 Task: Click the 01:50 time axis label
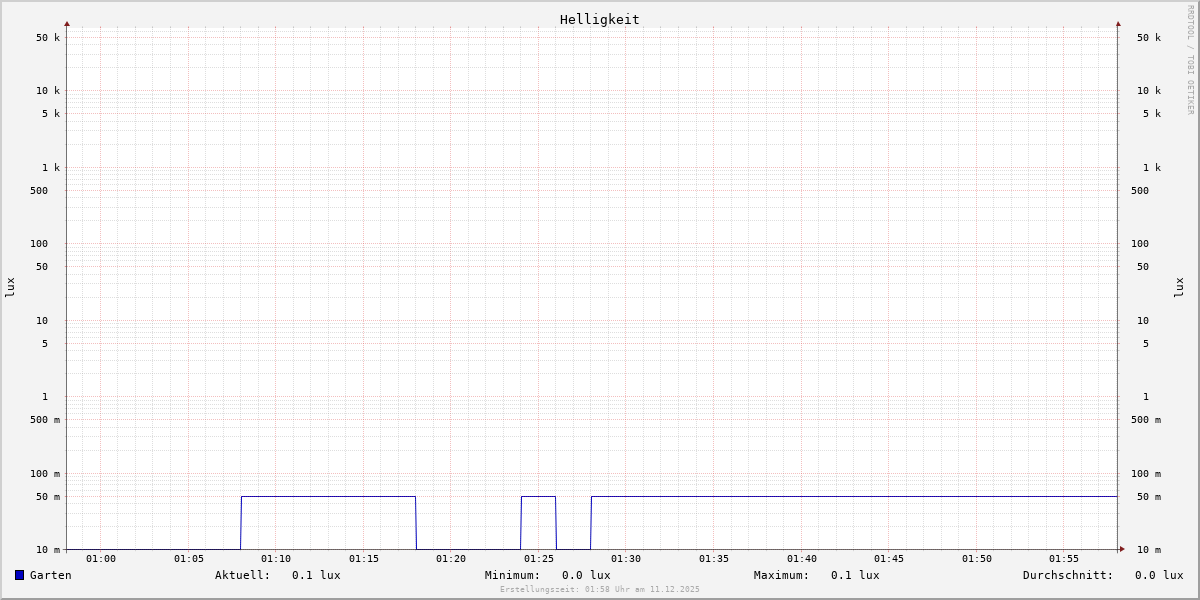point(977,559)
